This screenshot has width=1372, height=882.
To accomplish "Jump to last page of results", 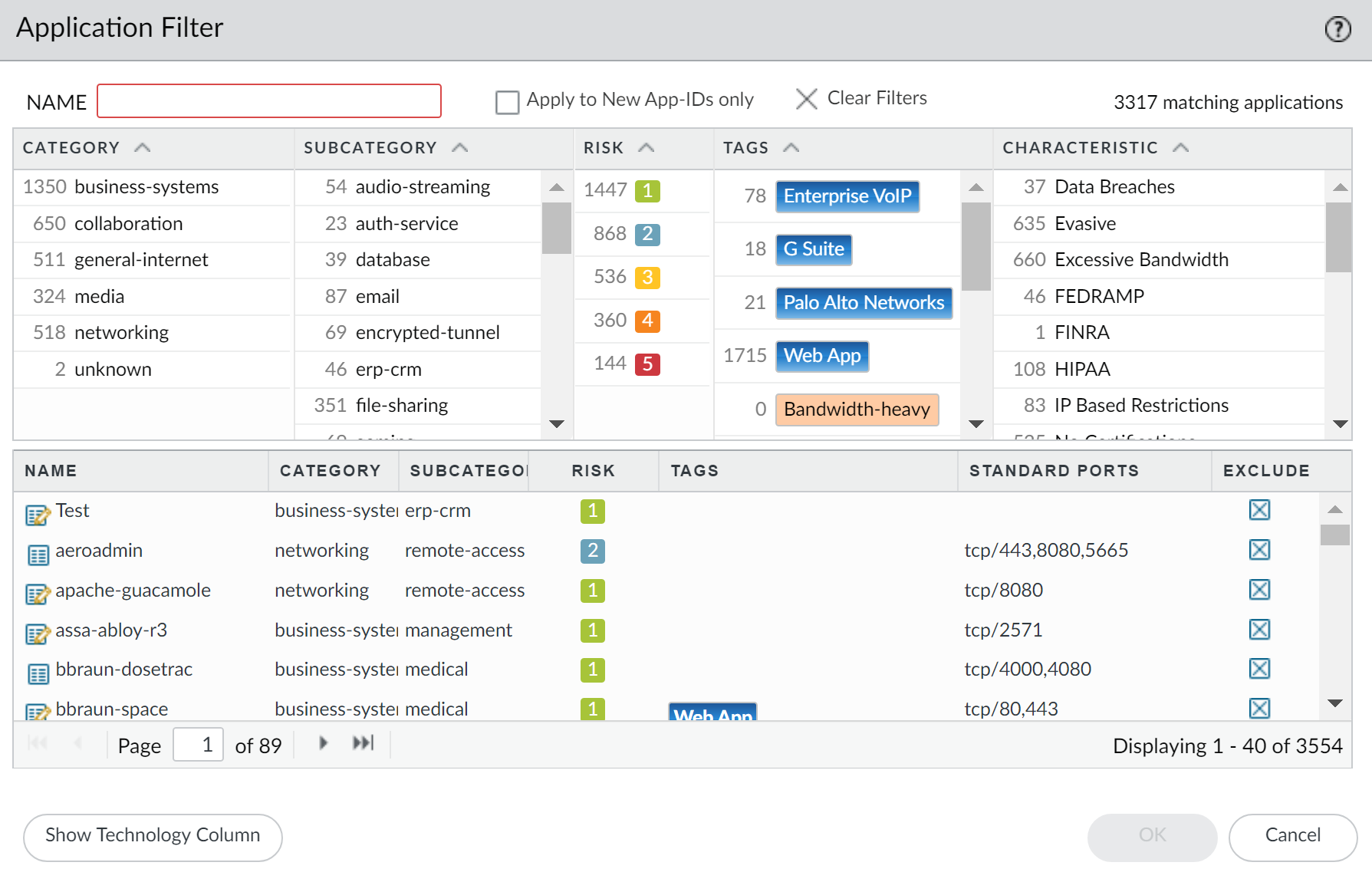I will 363,743.
